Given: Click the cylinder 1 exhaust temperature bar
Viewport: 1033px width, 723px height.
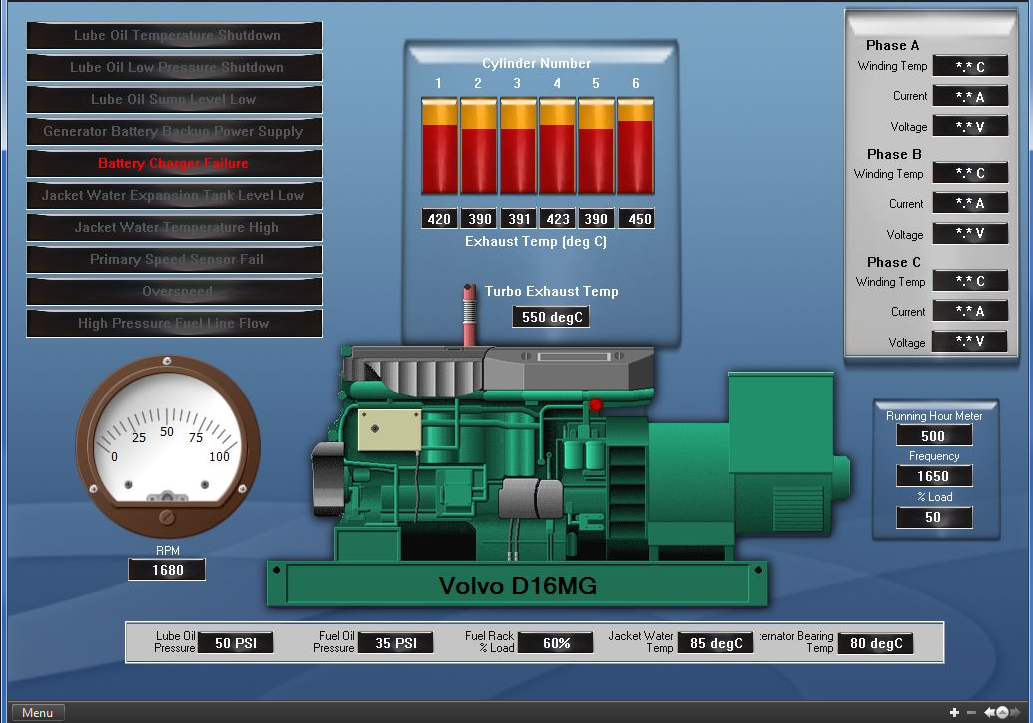Looking at the screenshot, I should [439, 146].
